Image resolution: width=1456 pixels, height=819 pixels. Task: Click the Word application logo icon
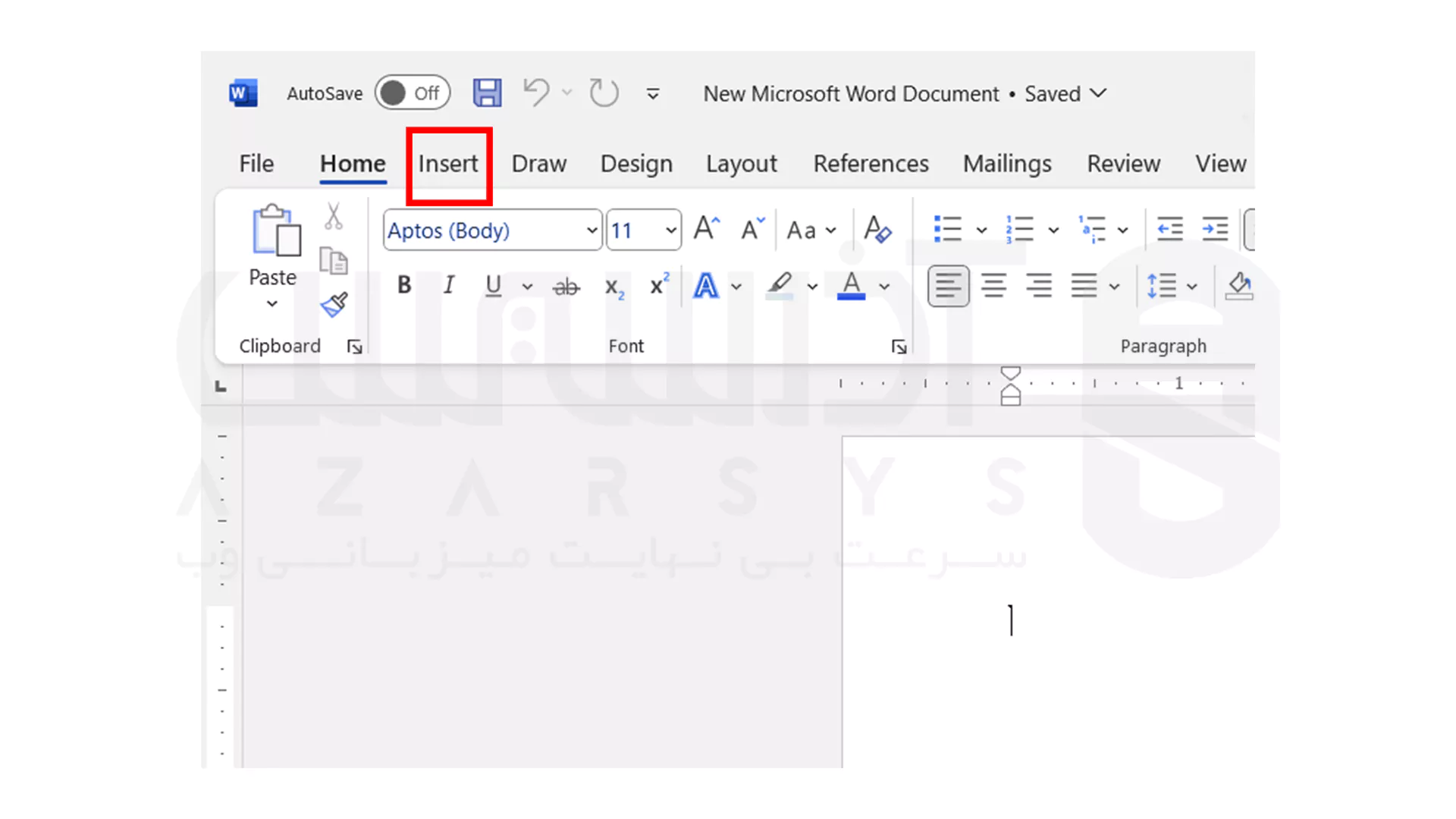click(x=243, y=93)
